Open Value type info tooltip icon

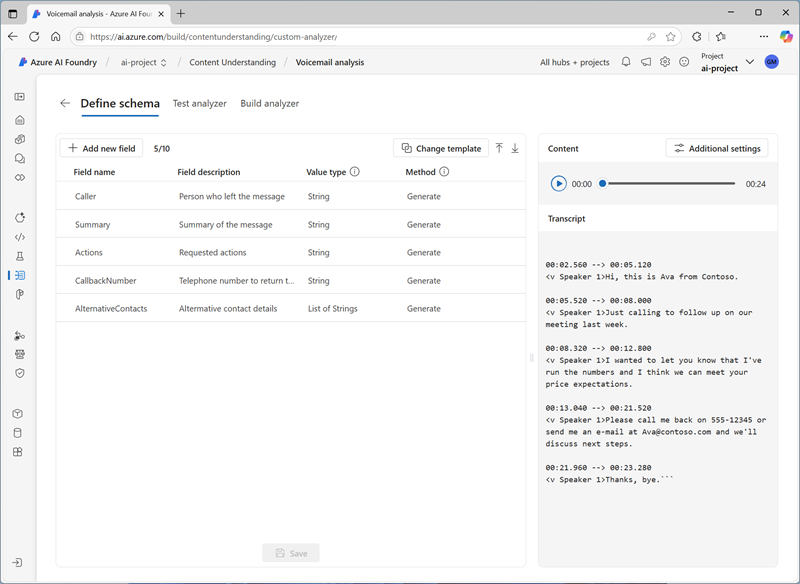(x=355, y=172)
